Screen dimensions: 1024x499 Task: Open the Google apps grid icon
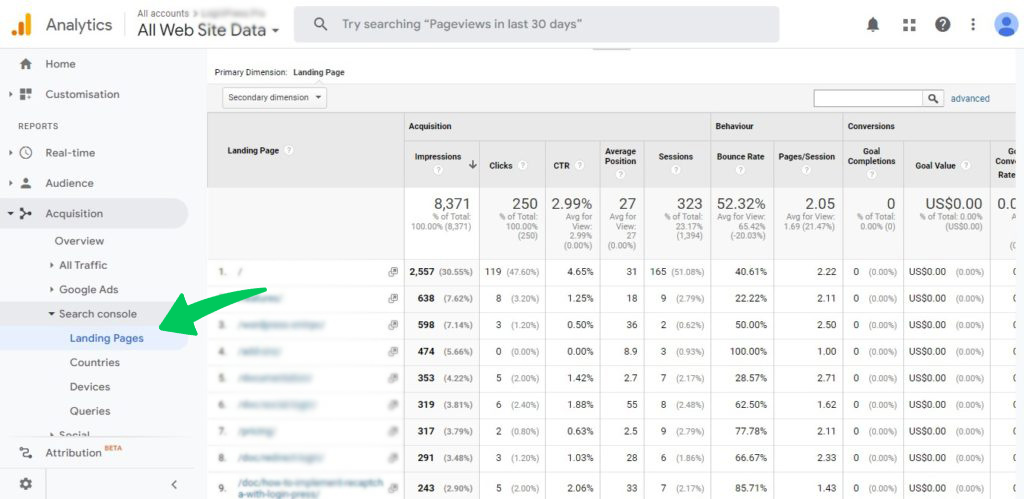pos(908,25)
